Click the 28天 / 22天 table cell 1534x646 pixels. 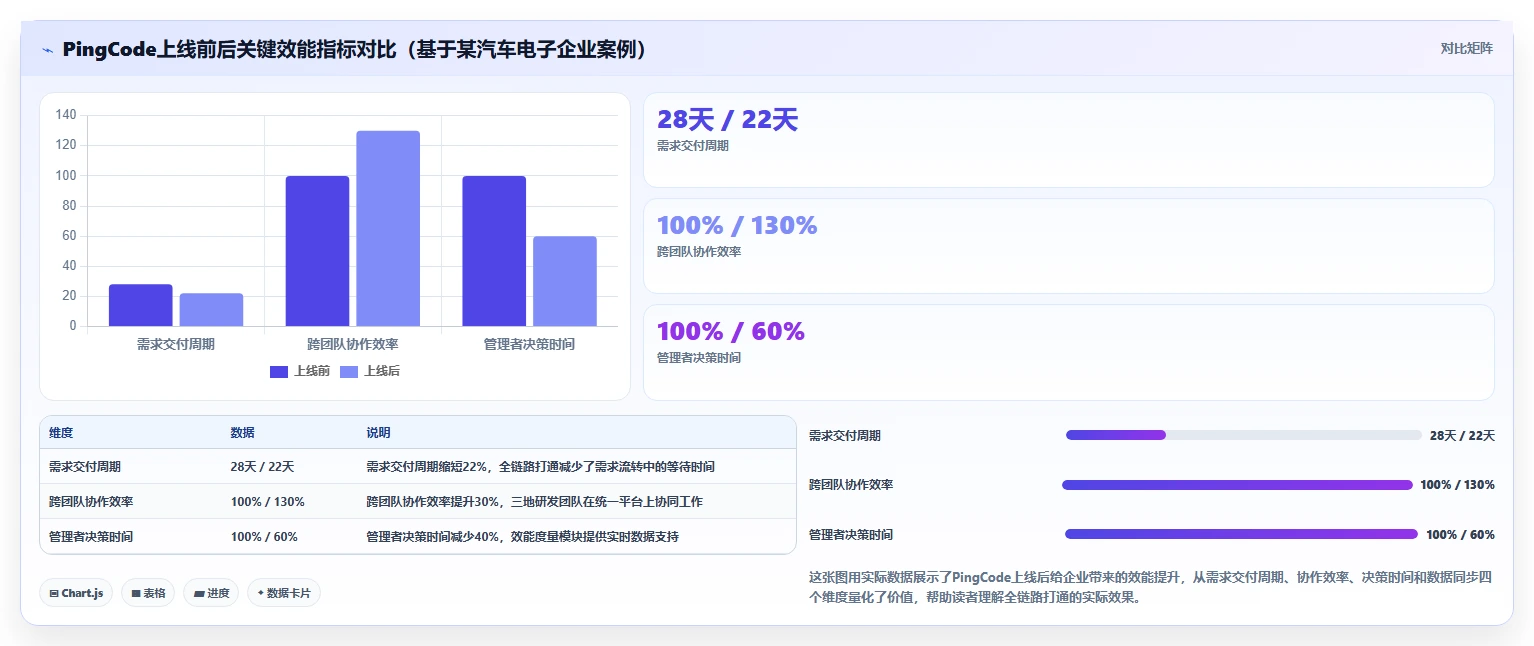coord(262,467)
